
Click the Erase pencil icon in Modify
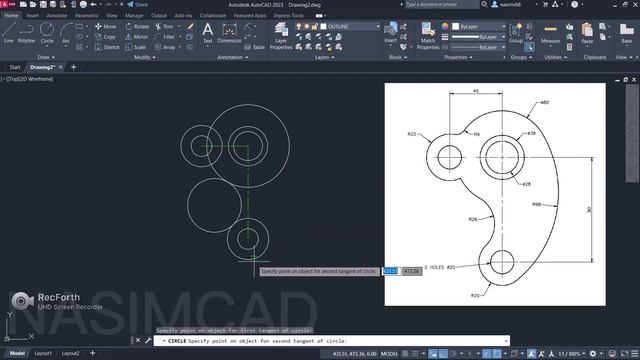click(x=190, y=26)
